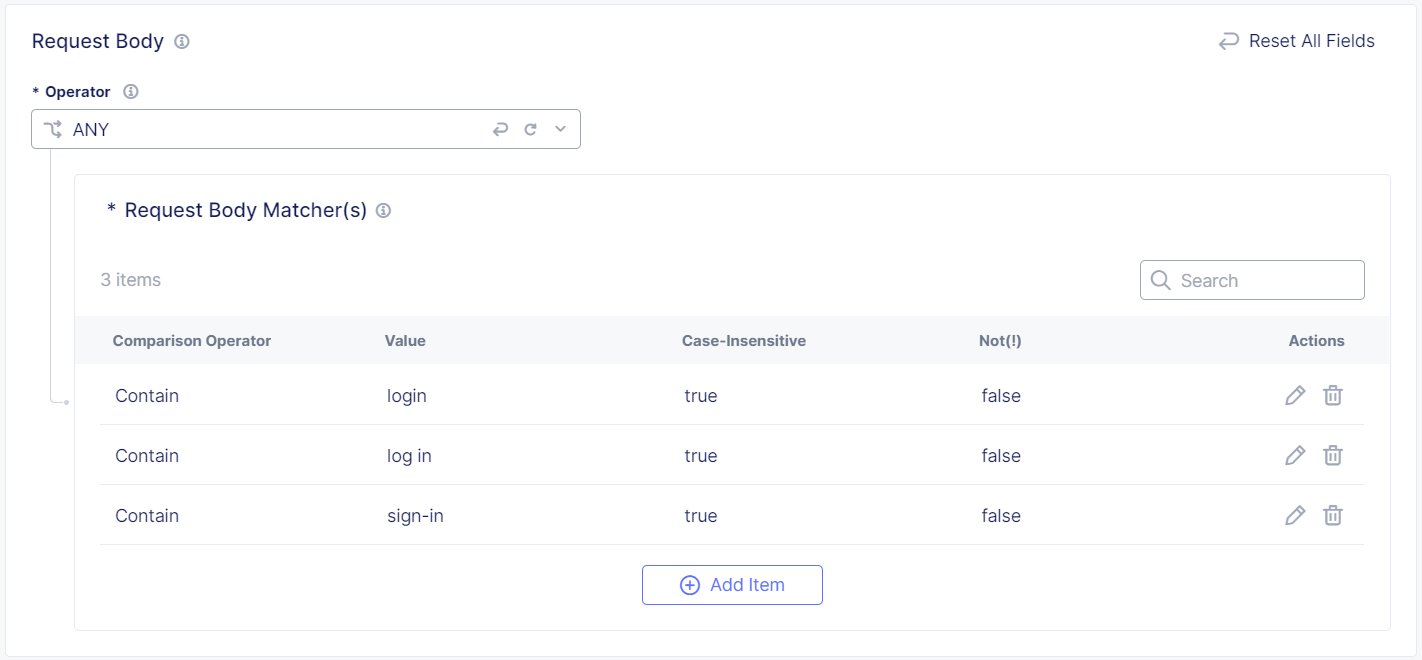Click the Add Item button

[x=732, y=585]
